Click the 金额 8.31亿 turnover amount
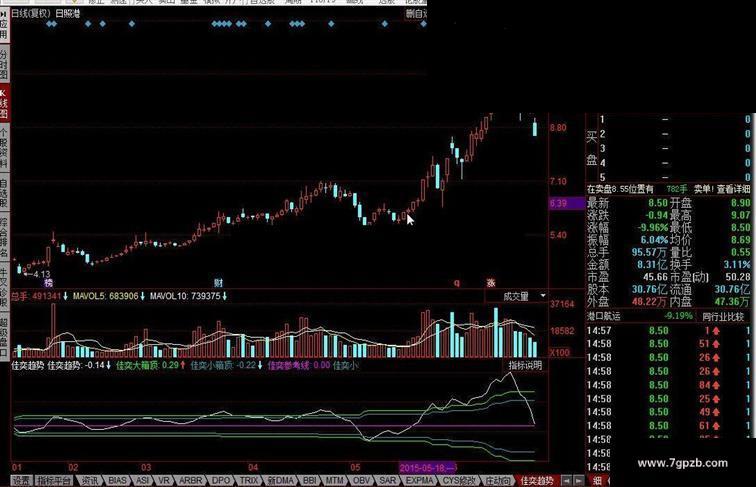Screen dimensions: 756x487 653,265
